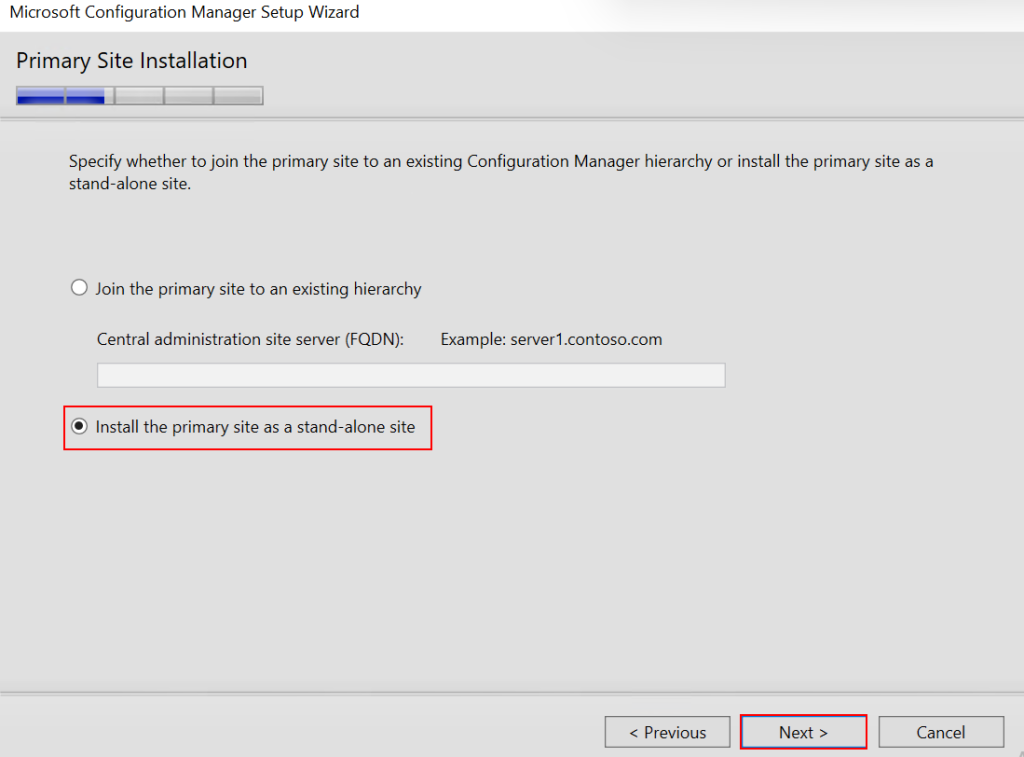This screenshot has width=1024, height=757.
Task: Click the Primary Site Installation heading
Action: (131, 61)
